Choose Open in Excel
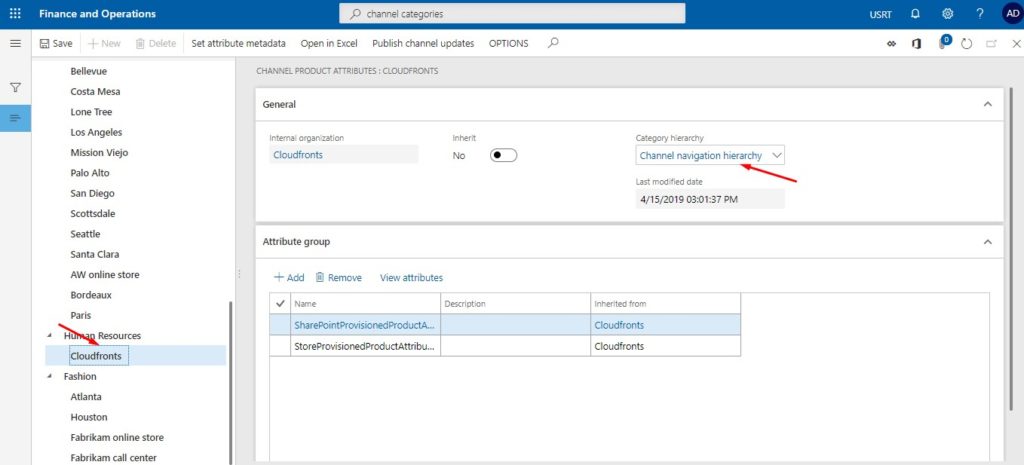This screenshot has height=465, width=1024. pyautogui.click(x=329, y=43)
